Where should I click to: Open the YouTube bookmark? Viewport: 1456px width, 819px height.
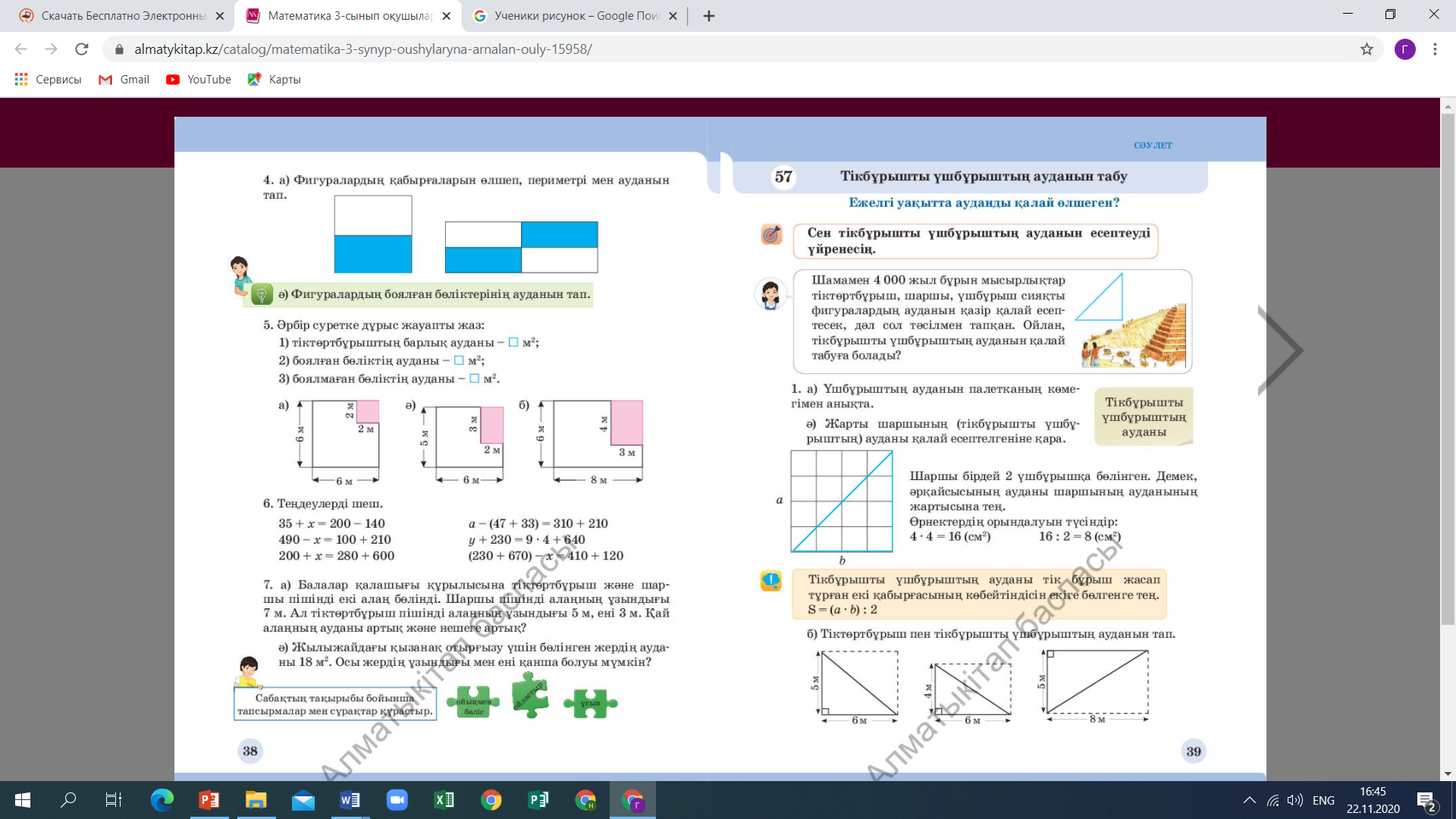(x=199, y=80)
